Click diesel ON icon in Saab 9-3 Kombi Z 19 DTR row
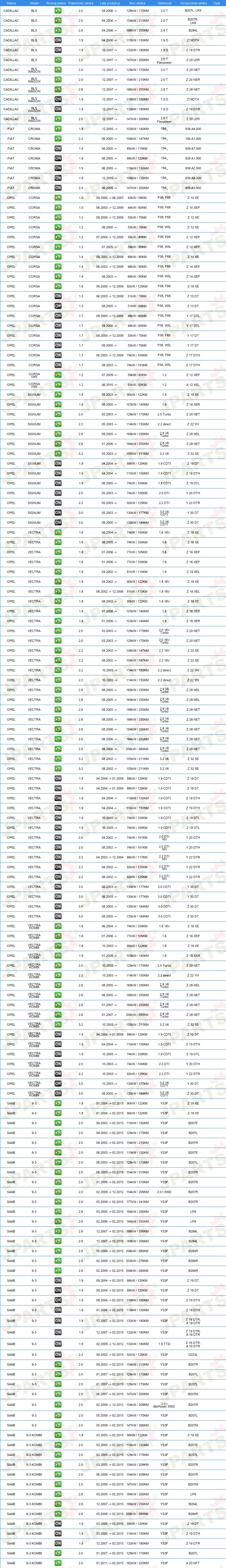The height and width of the screenshot is (1568, 226). point(58,1543)
